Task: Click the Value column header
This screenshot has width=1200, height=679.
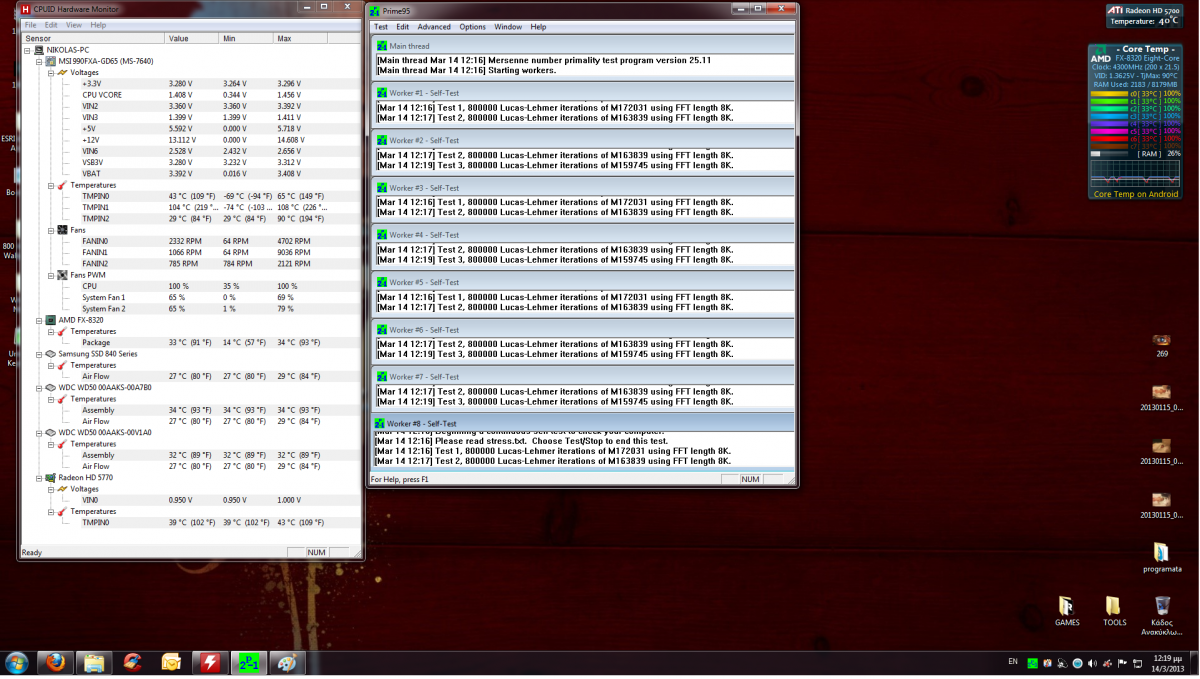Action: click(191, 38)
